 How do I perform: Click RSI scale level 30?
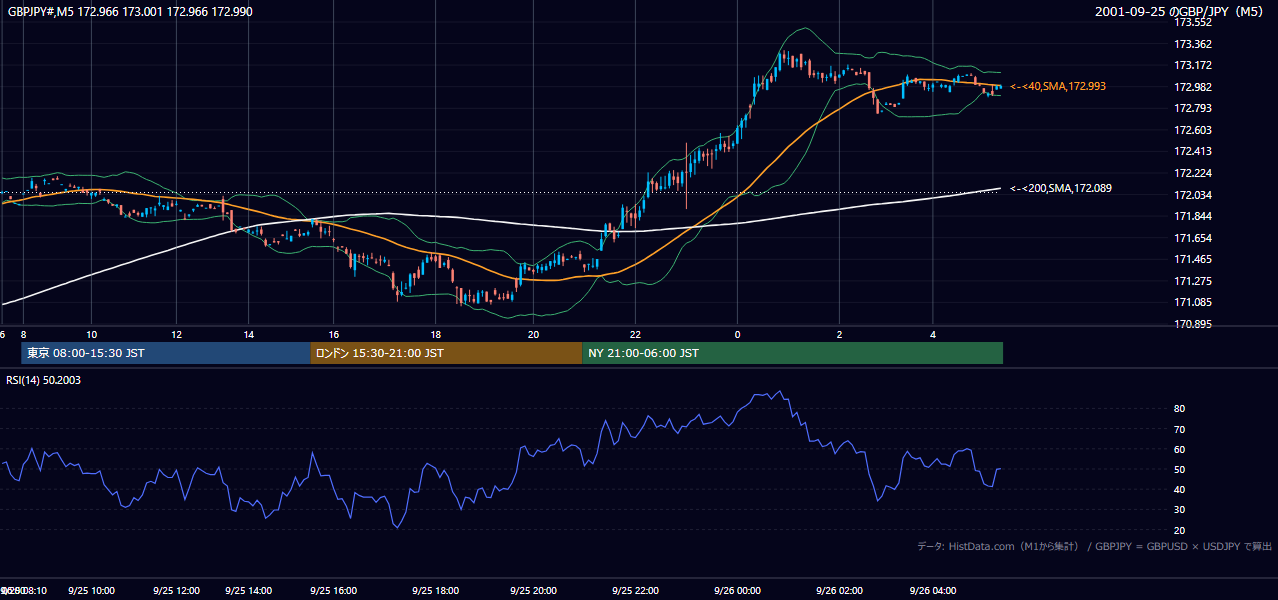pos(1180,510)
